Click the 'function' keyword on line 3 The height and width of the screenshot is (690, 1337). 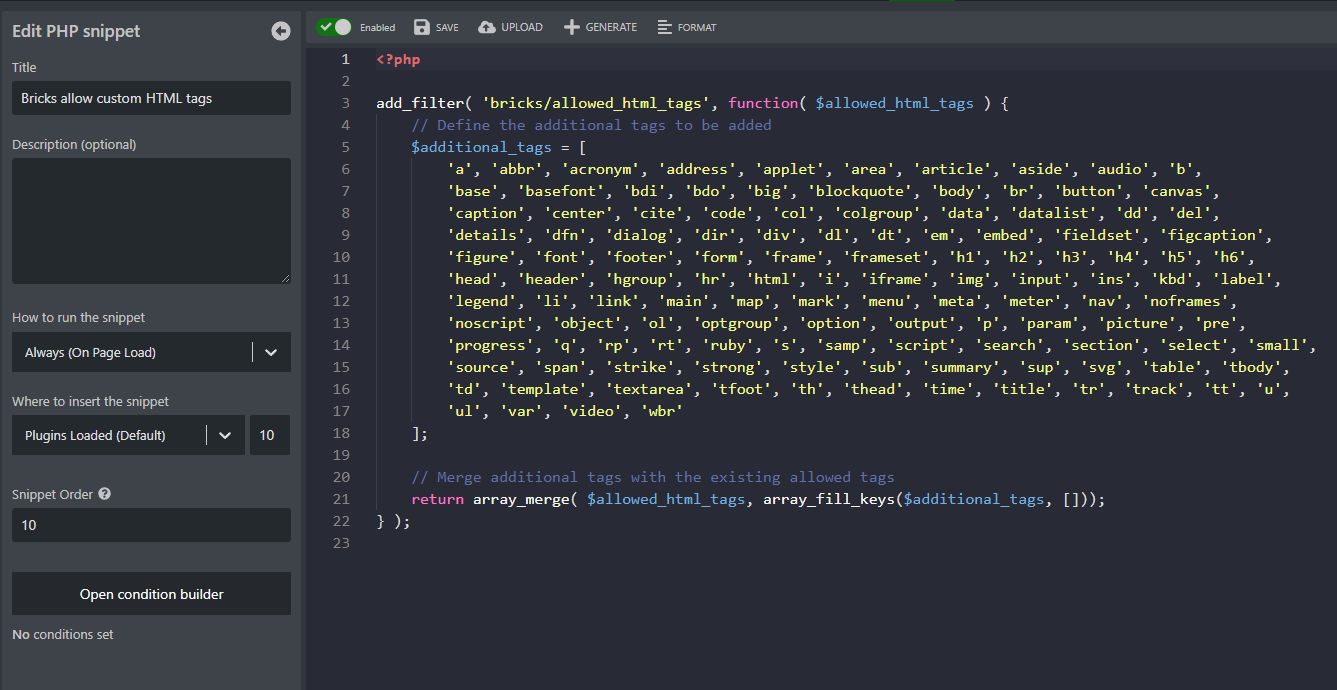click(763, 103)
